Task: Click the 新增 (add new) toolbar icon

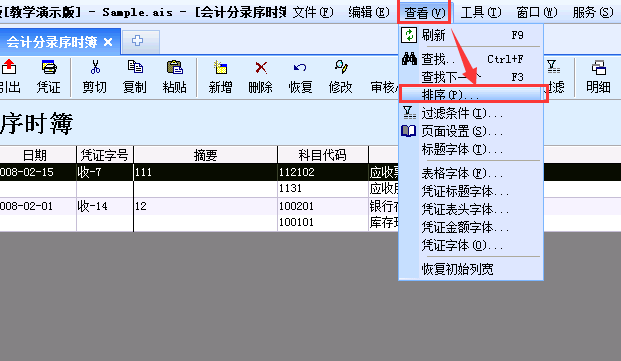Action: pyautogui.click(x=220, y=68)
